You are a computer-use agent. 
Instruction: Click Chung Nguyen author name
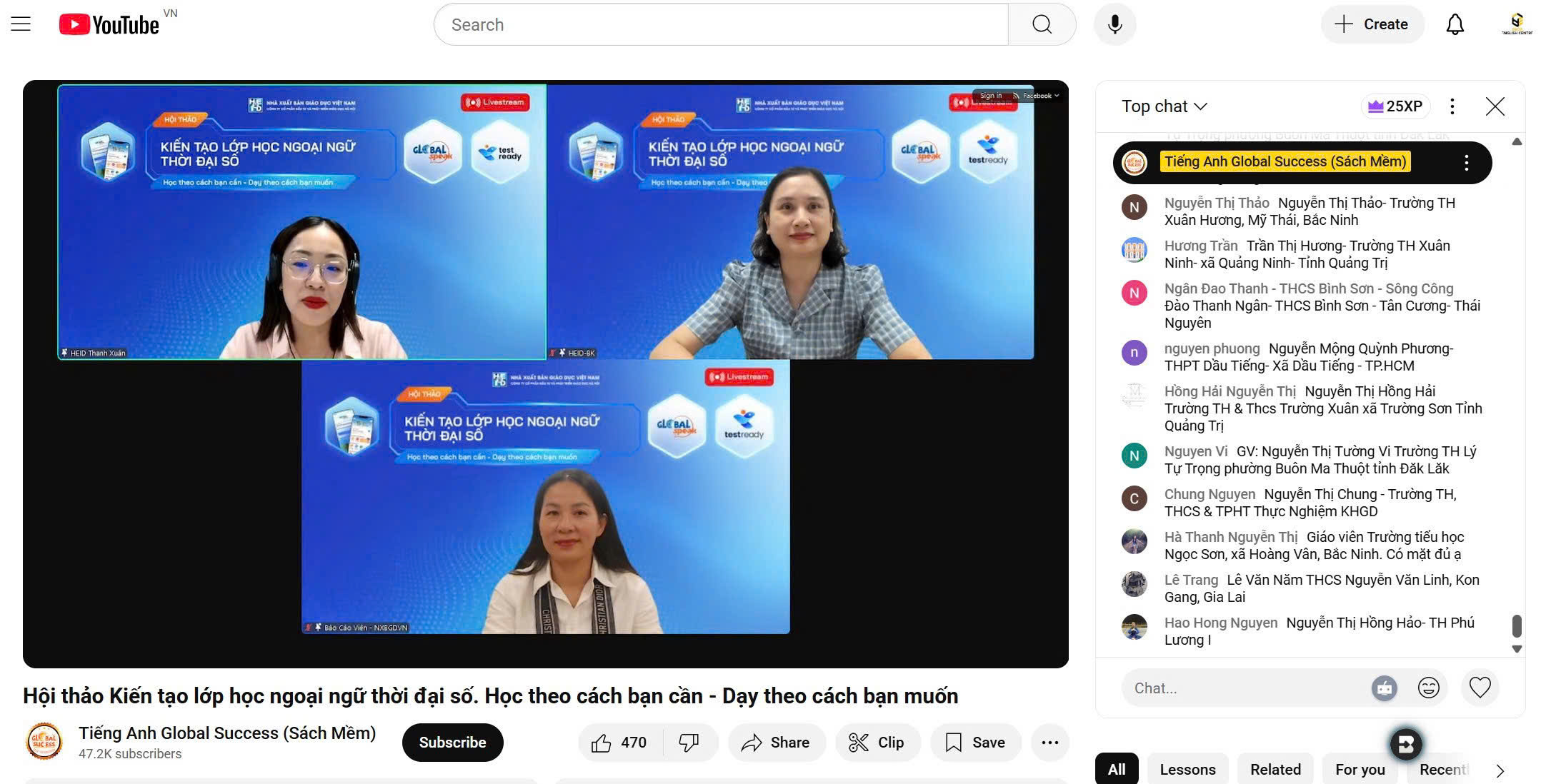tap(1210, 494)
